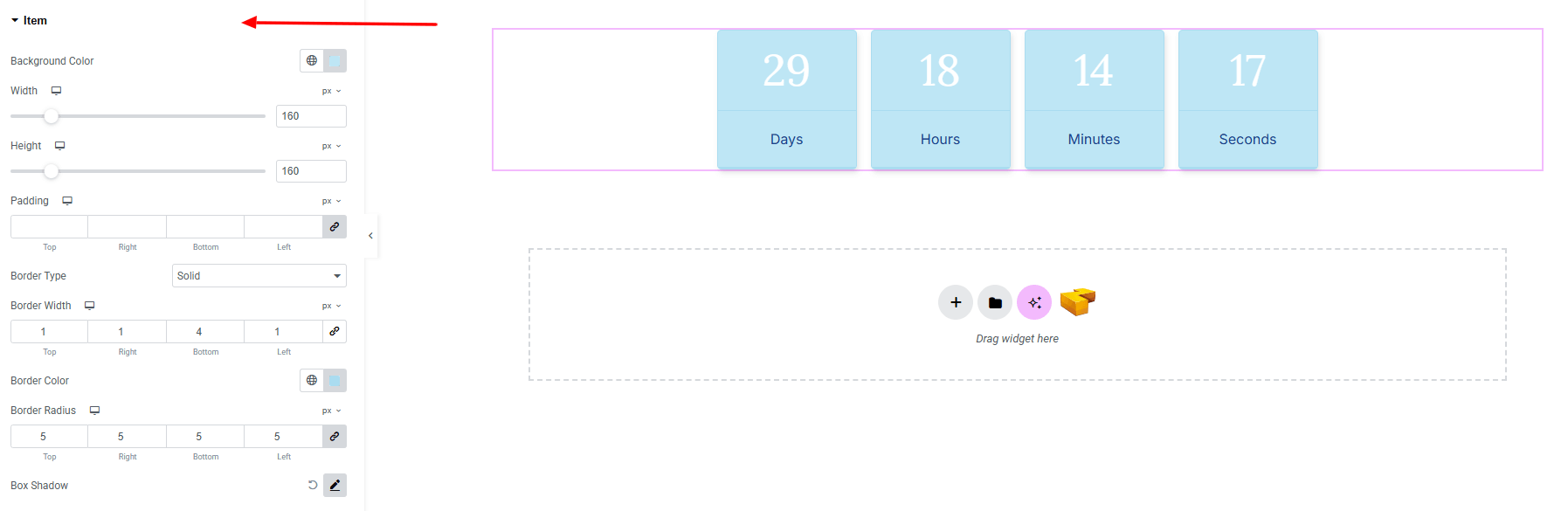Open the Border Radius unit px dropdown
The height and width of the screenshot is (511, 1568).
click(331, 411)
